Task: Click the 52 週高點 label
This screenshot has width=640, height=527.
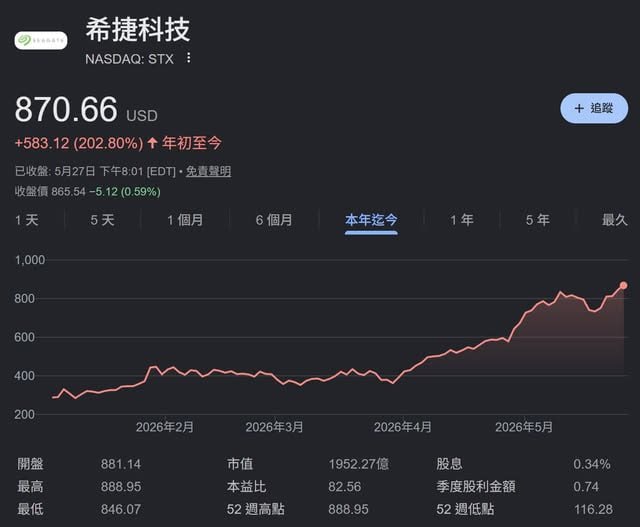Action: [256, 509]
